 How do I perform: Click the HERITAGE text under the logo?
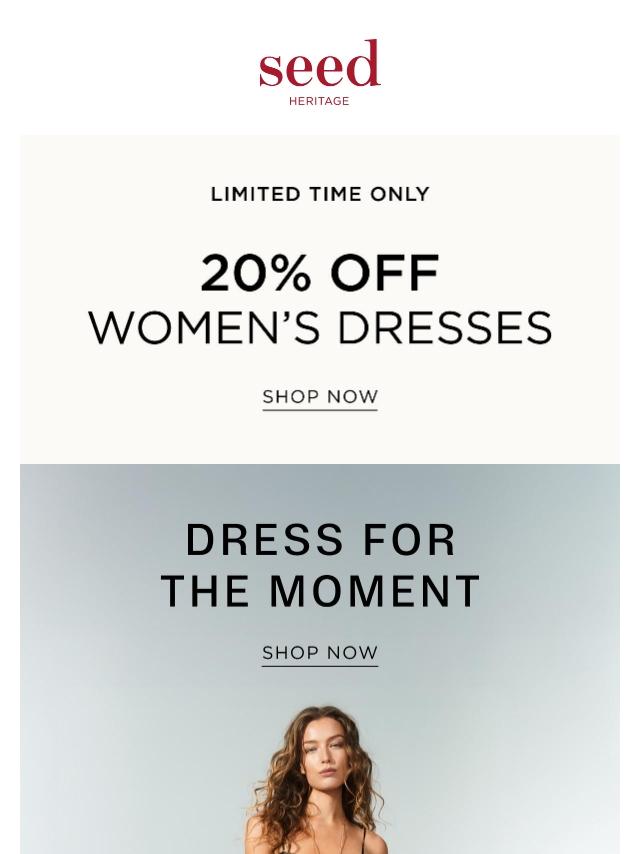319,101
